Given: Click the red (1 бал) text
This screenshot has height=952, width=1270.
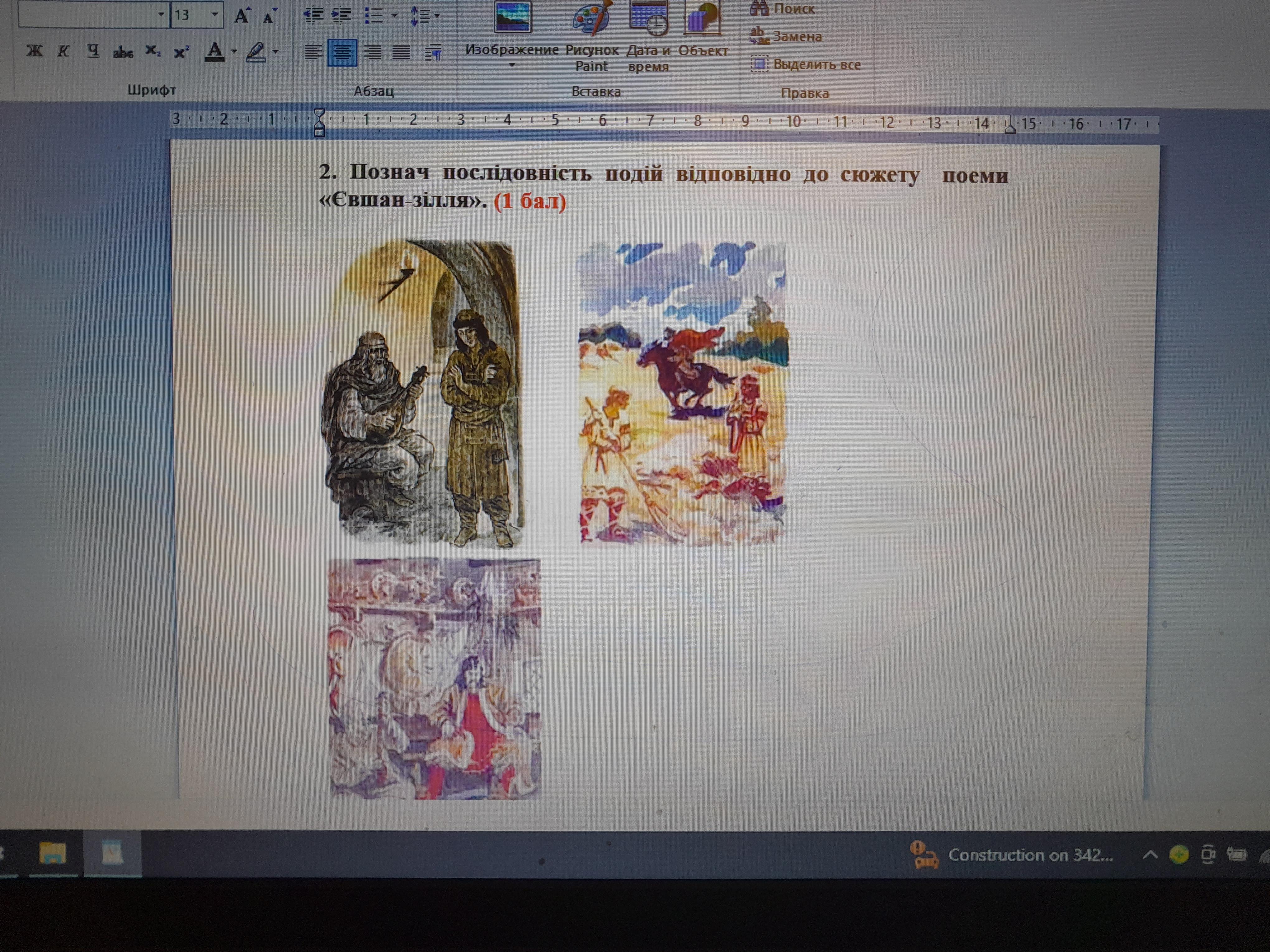Looking at the screenshot, I should click(x=530, y=201).
